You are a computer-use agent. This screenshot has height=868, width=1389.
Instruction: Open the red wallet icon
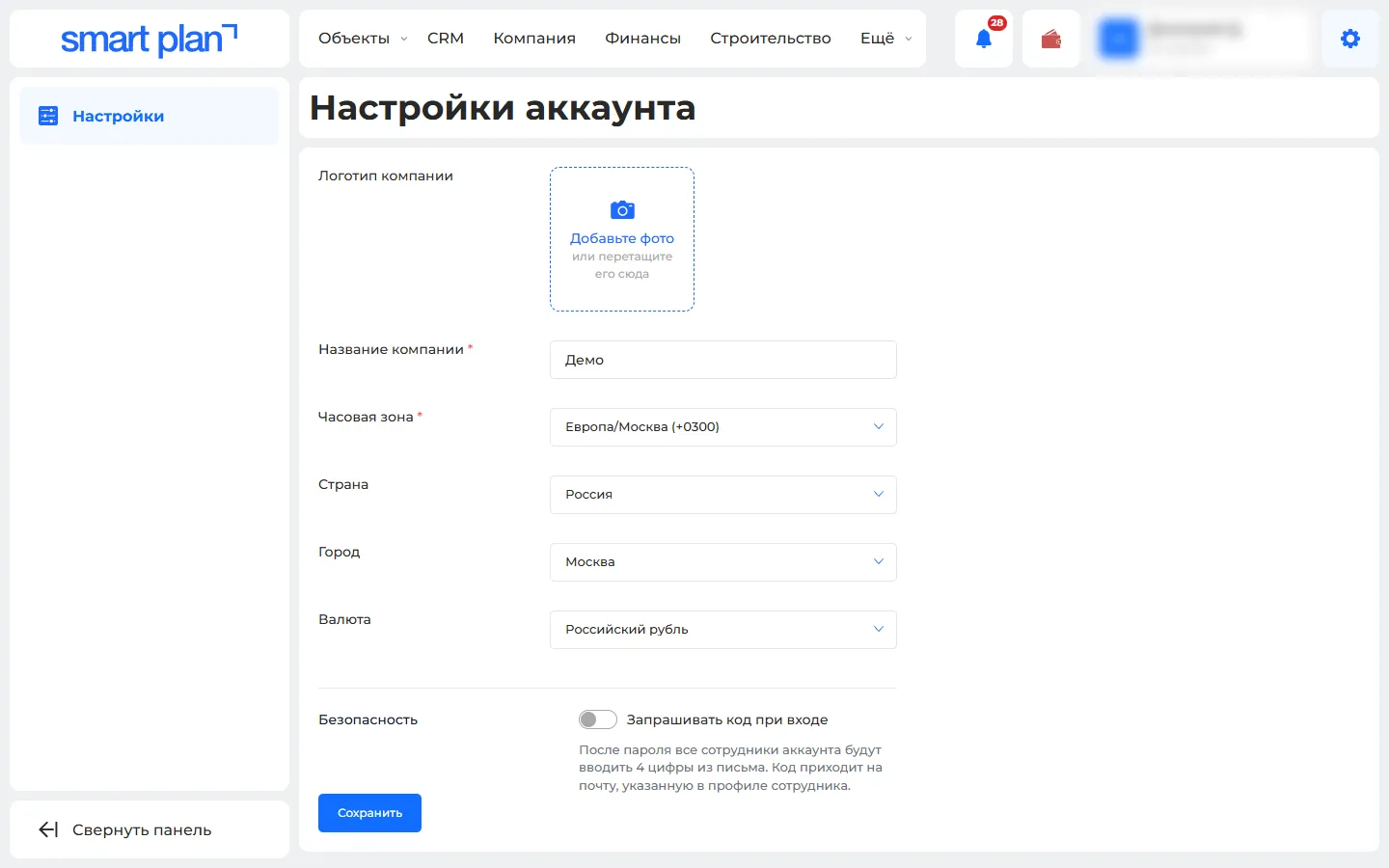click(1051, 40)
